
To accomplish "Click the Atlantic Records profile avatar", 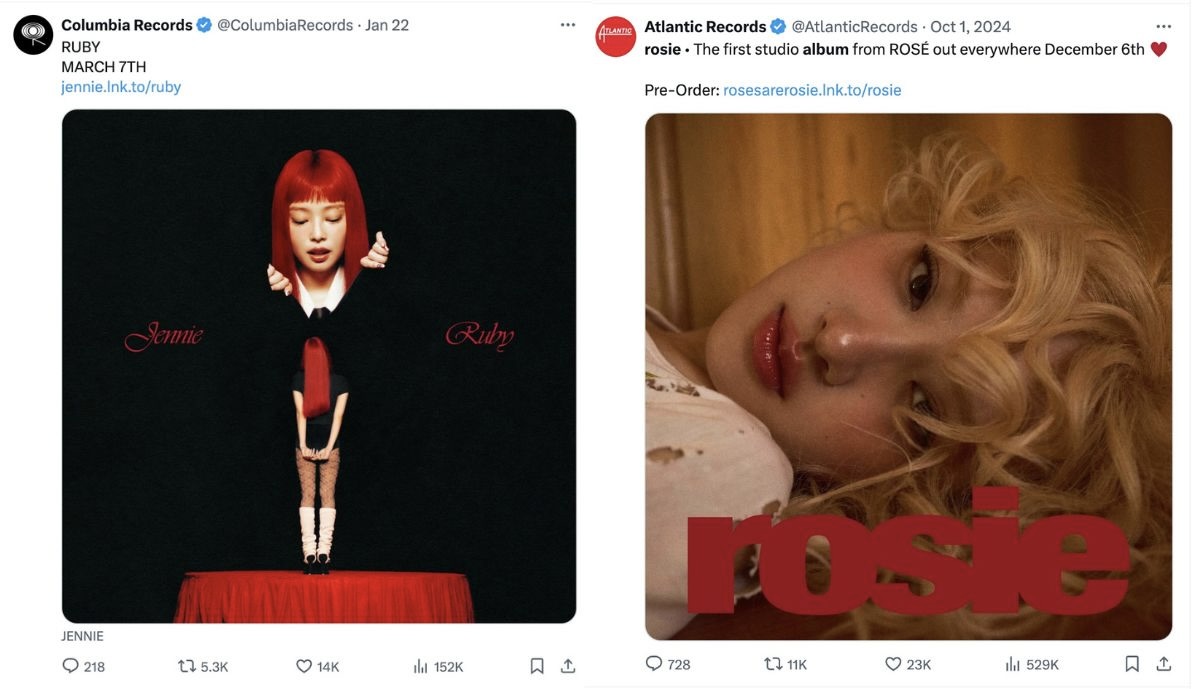I will (615, 37).
